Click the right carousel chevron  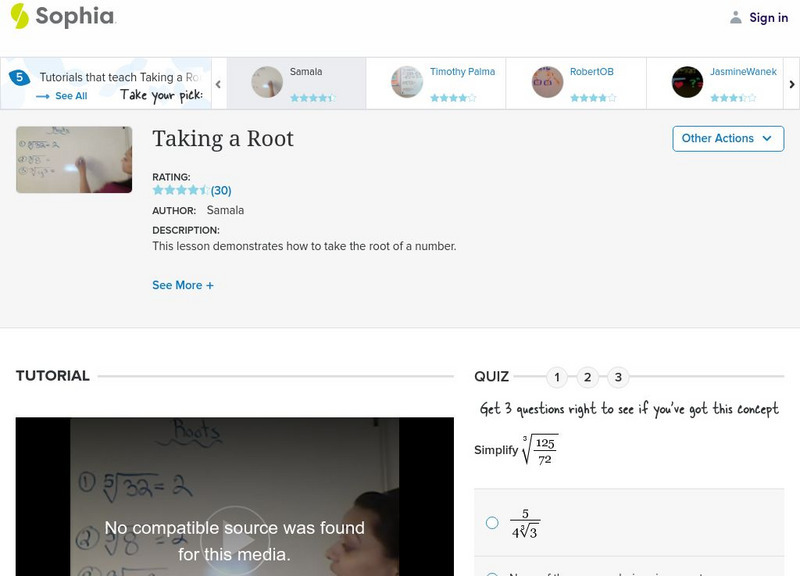click(x=790, y=83)
